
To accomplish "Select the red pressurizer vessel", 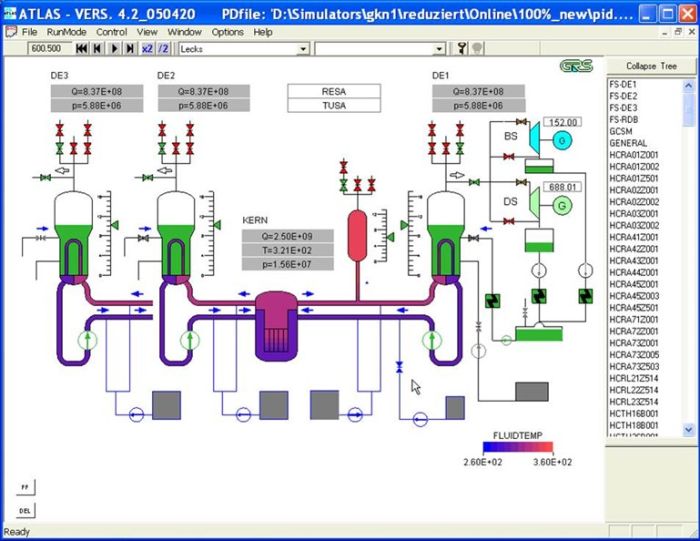I will (x=357, y=236).
